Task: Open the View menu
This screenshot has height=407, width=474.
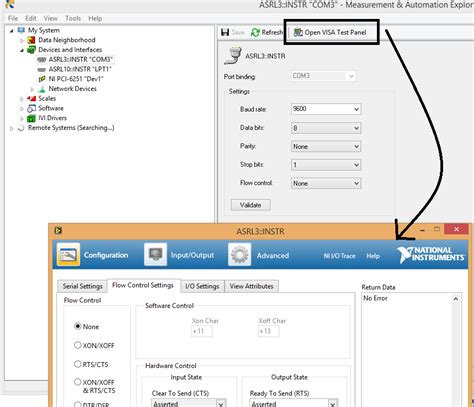Action: pos(51,18)
